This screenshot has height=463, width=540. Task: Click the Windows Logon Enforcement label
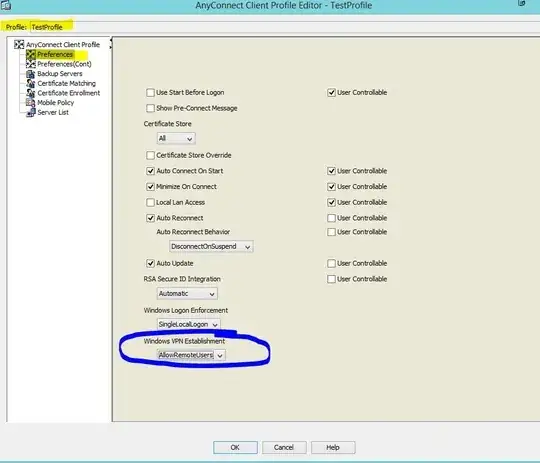186,310
